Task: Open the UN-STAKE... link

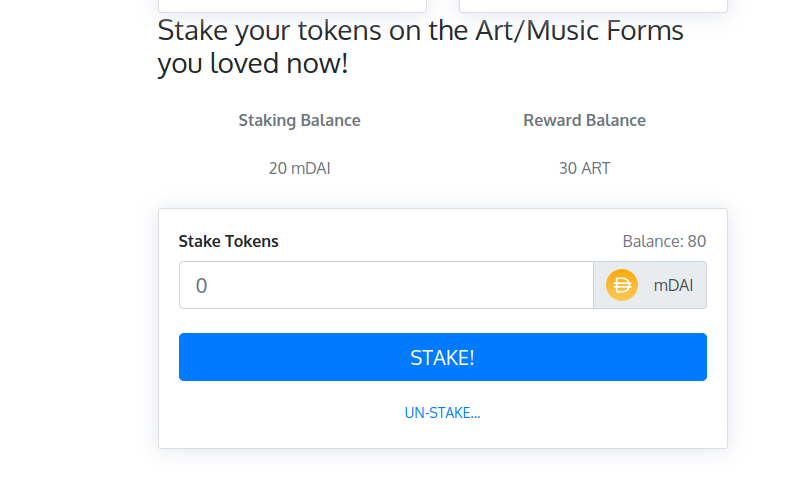Action: pos(442,412)
